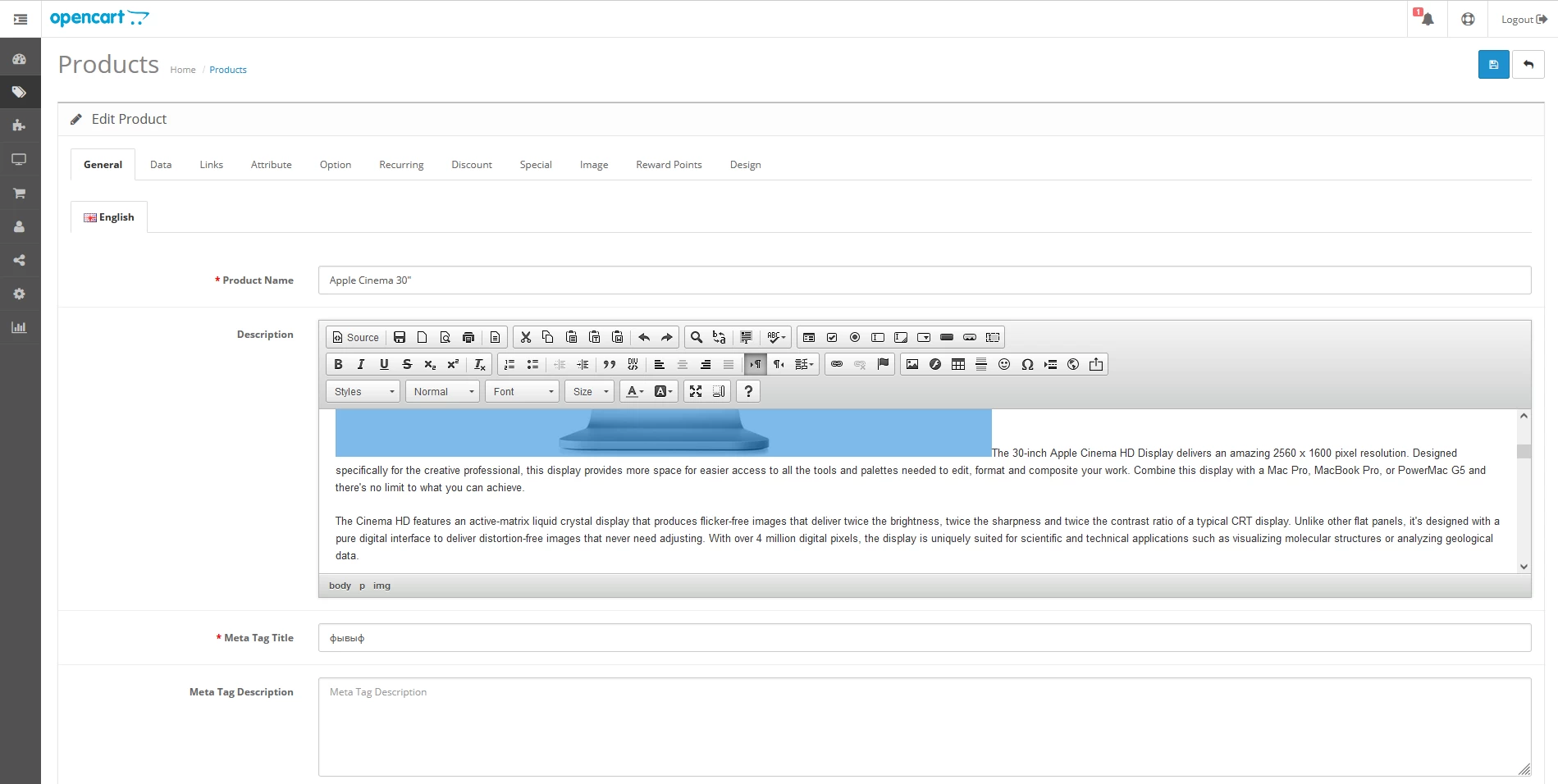Open the About CKEditor help icon
Screen dimensions: 1558x784
click(x=748, y=391)
